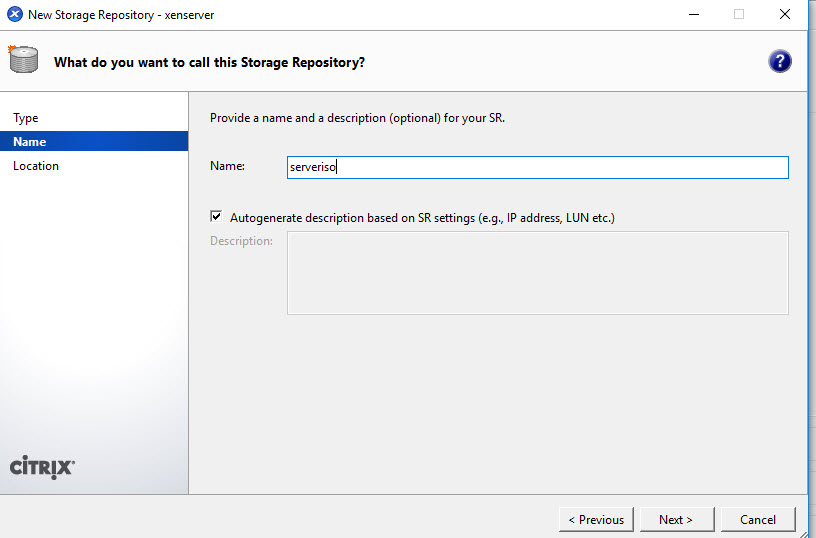This screenshot has width=816, height=538.
Task: Minimize the New Storage Repository window
Action: tap(693, 15)
